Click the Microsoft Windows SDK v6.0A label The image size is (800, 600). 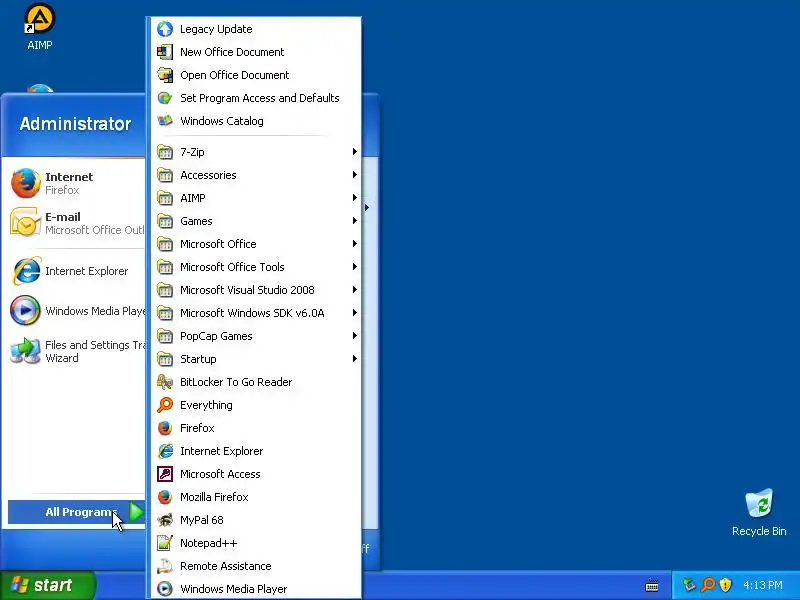click(x=252, y=313)
